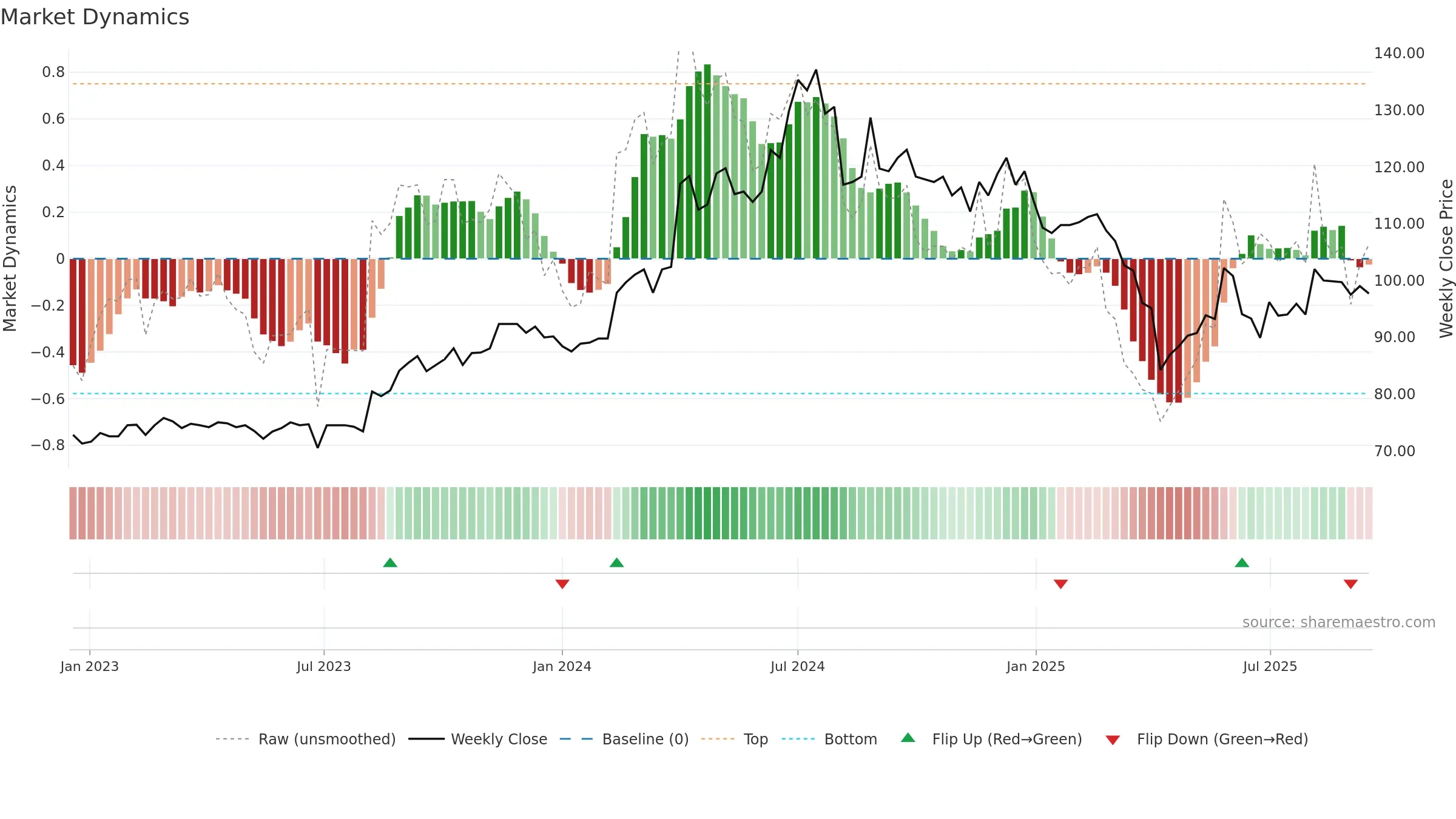Viewport: 1456px width, 819px height.
Task: Click the 120.00 price axis label
Action: pyautogui.click(x=1400, y=167)
